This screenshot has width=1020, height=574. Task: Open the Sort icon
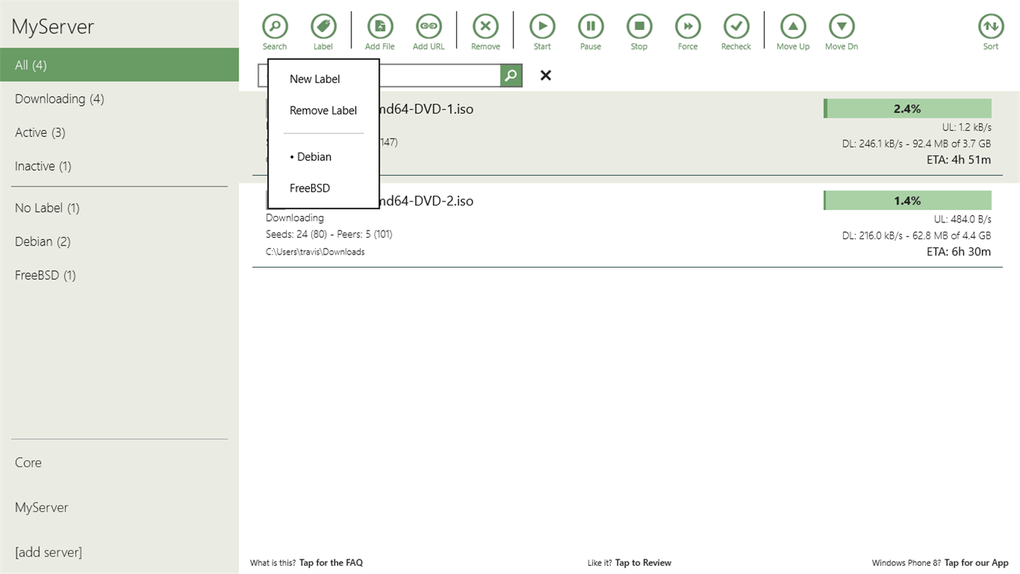point(991,27)
